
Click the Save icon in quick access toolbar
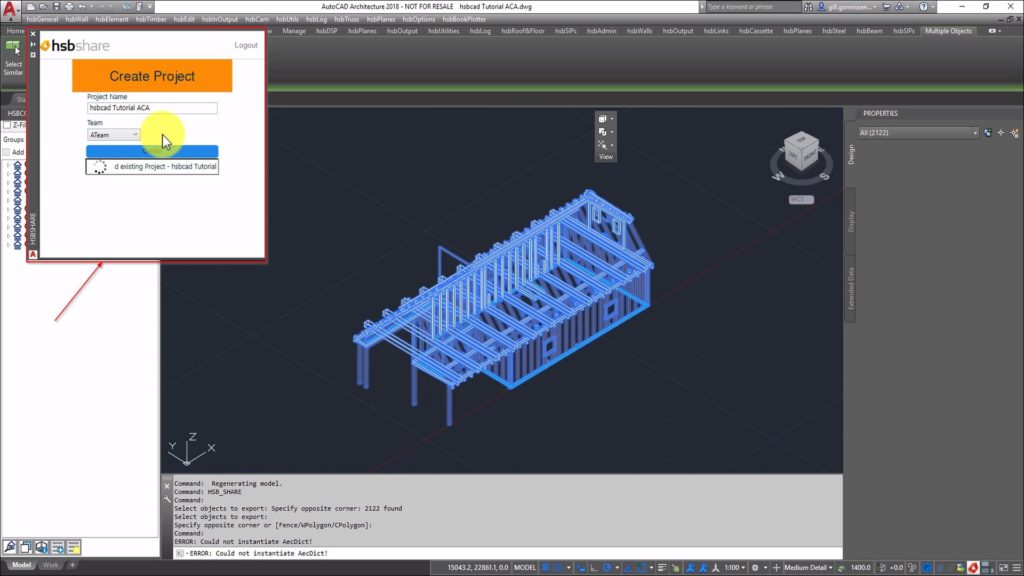pyautogui.click(x=57, y=7)
